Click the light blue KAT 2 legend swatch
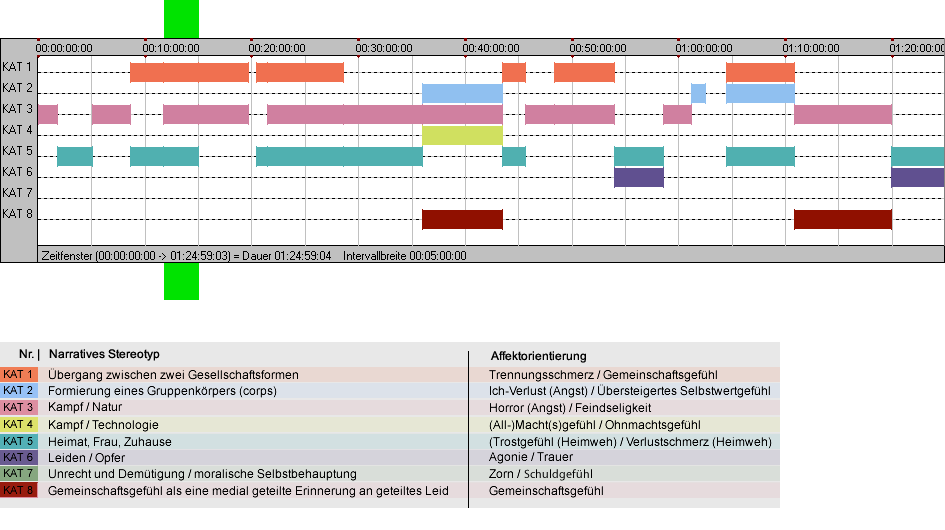Viewport: 945px width, 530px height. click(19, 391)
